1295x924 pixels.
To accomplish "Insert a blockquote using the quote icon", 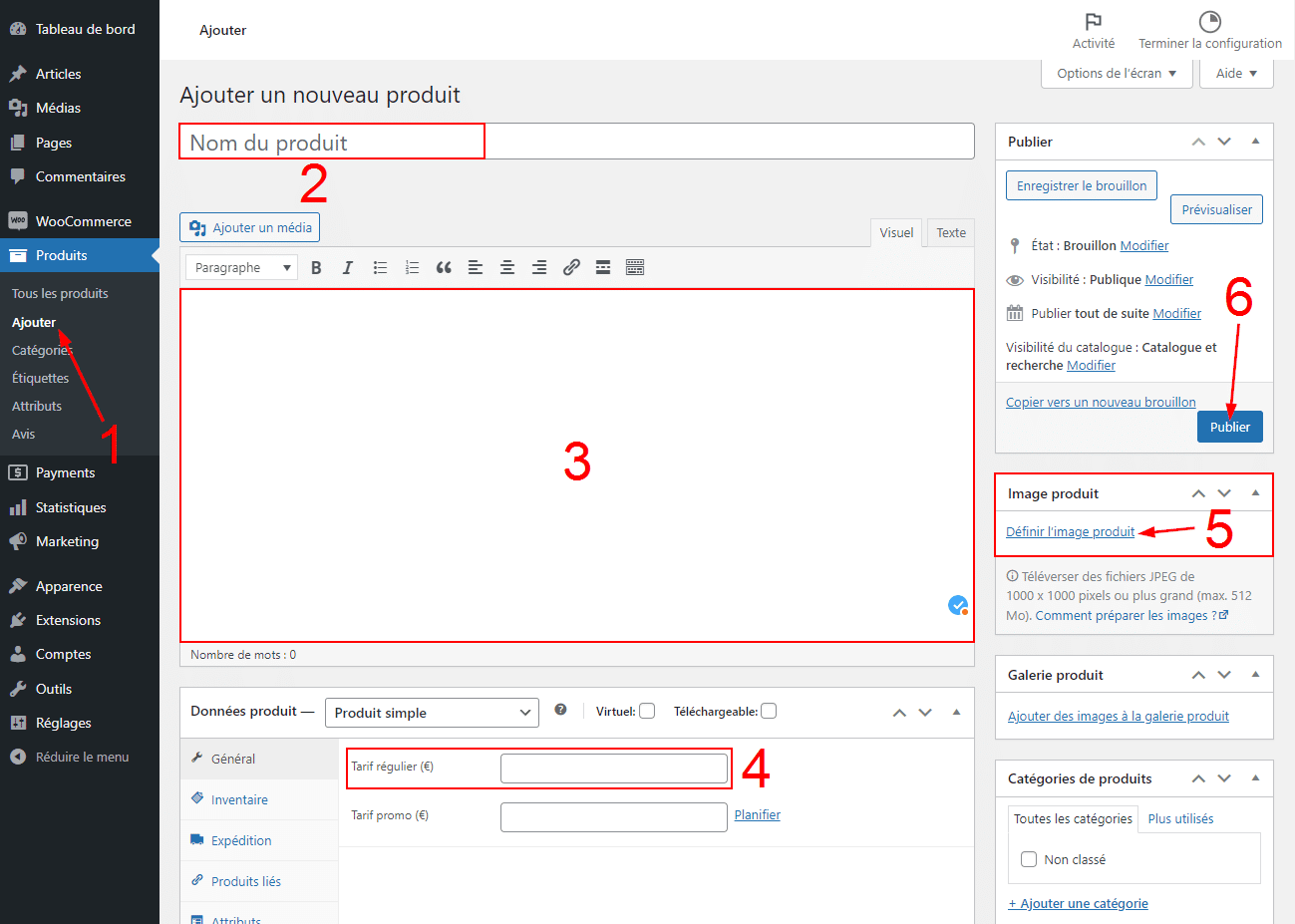I will [x=444, y=267].
